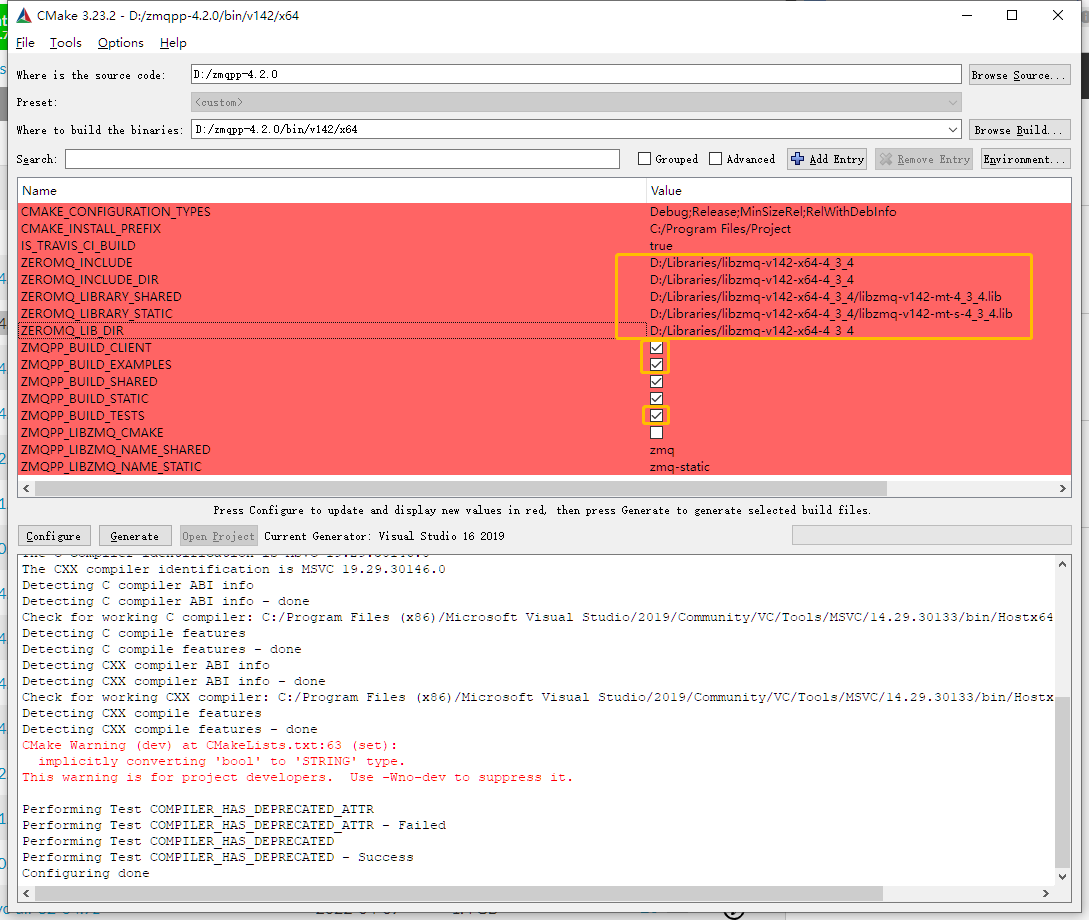
Task: Click the 'Configuring done' log line
Action: click(x=86, y=873)
